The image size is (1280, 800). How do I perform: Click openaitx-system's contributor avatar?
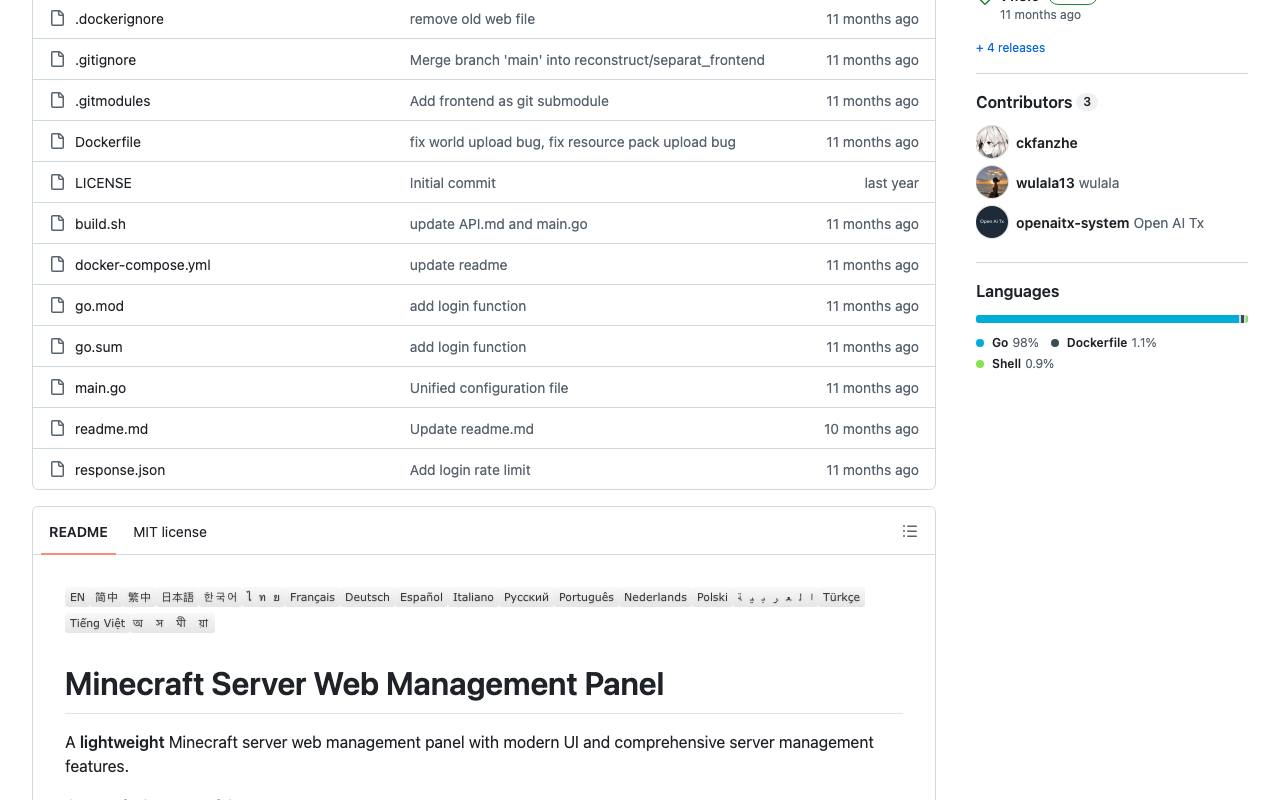(x=992, y=222)
